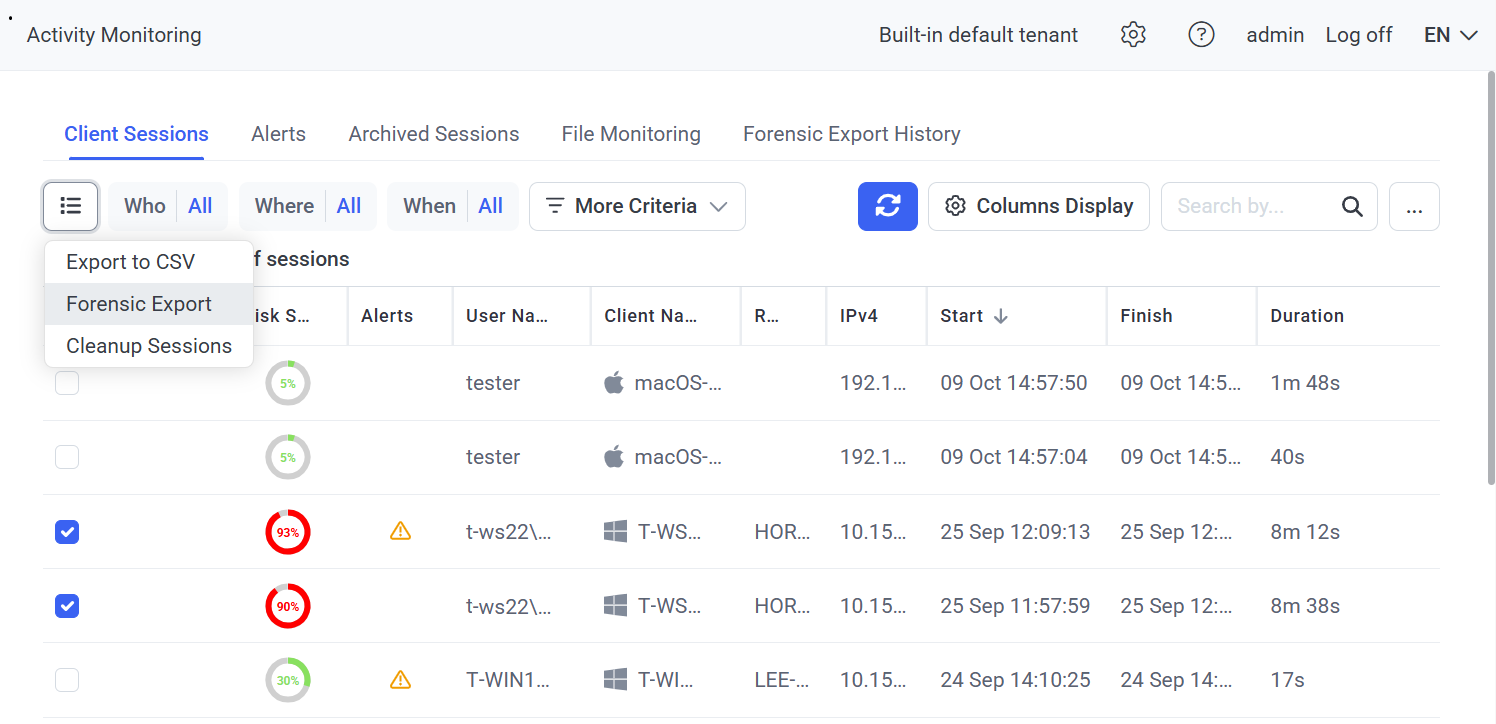The width and height of the screenshot is (1496, 724).
Task: Open the settings gear in header
Action: click(1132, 35)
